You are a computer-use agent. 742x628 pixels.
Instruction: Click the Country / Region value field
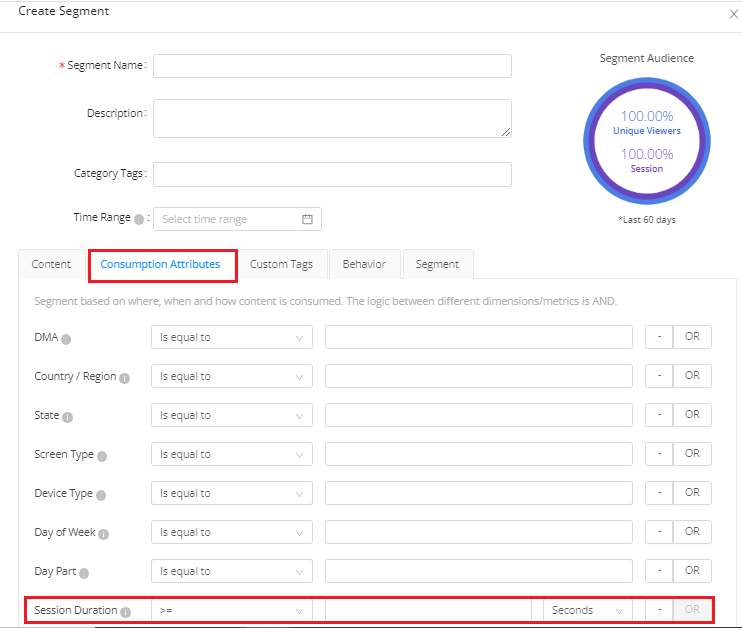coord(479,376)
